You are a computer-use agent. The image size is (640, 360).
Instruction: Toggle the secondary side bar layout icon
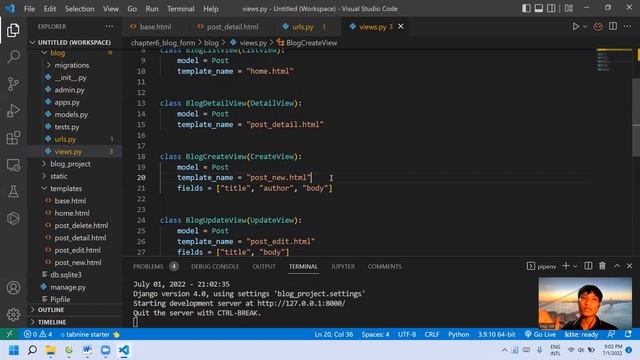pyautogui.click(x=551, y=8)
